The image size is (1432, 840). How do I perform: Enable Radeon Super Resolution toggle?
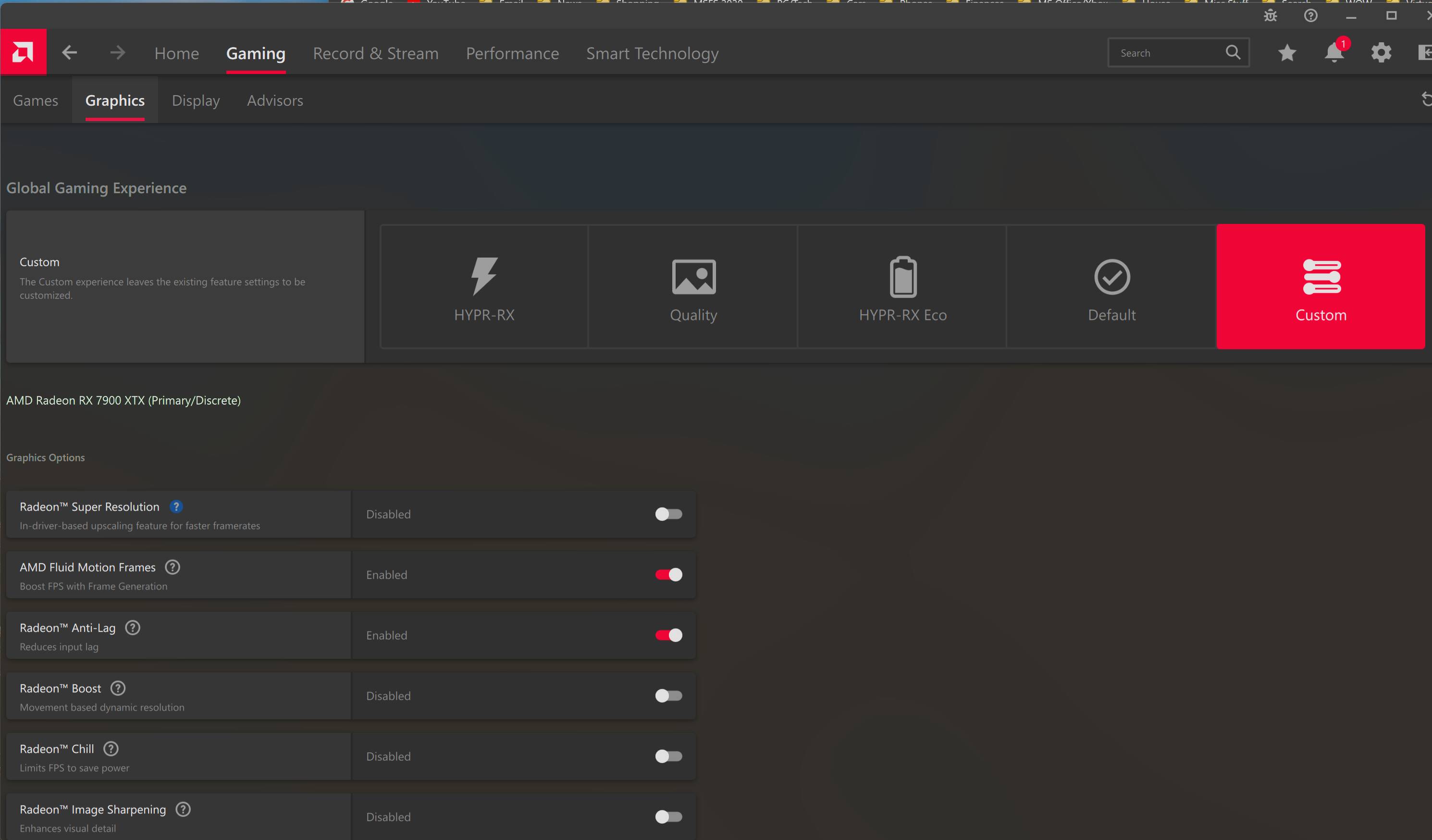667,513
